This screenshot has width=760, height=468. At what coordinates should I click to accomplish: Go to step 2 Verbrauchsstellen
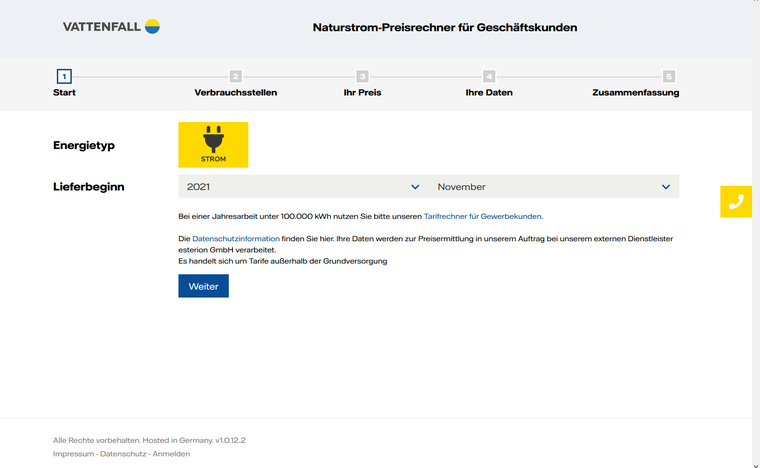pos(236,83)
